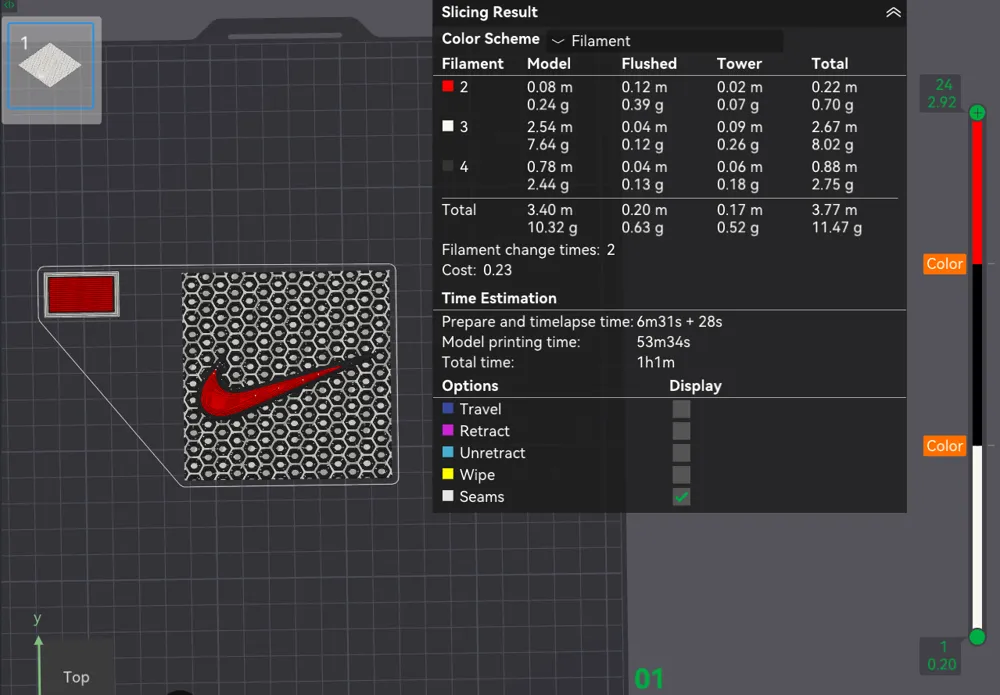Toggle the Travel display checkbox

pyautogui.click(x=681, y=409)
